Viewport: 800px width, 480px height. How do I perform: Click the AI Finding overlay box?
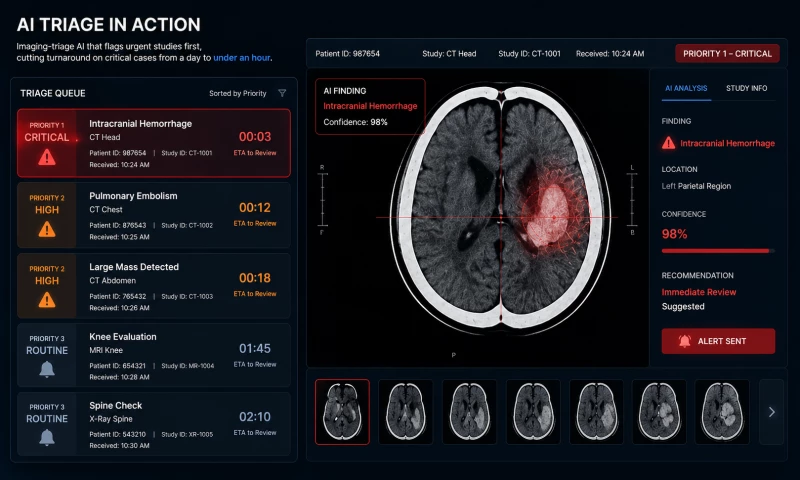tap(370, 107)
